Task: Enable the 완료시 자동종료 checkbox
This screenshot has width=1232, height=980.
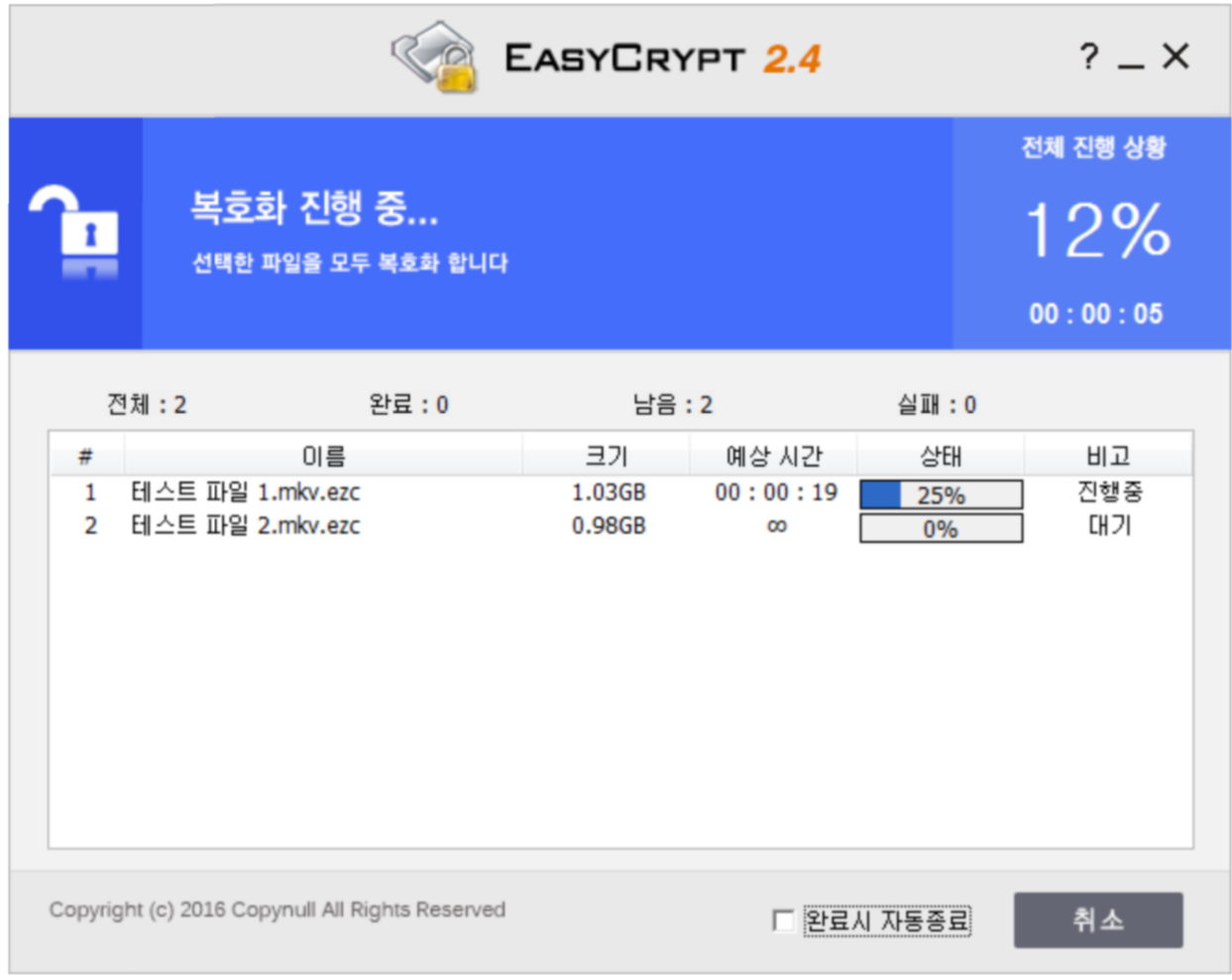Action: [783, 921]
